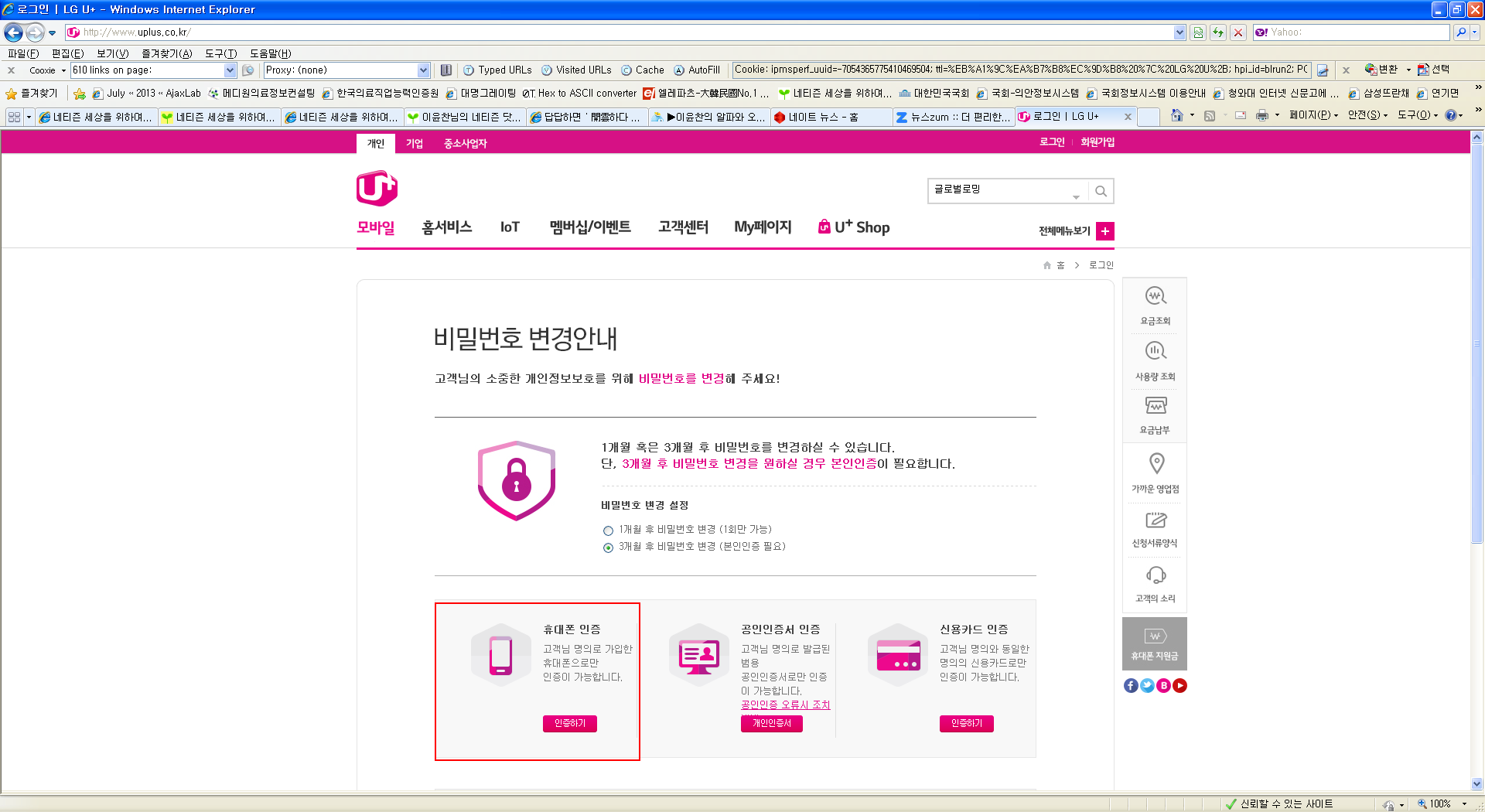Click the Yahoo search magnifier icon
The image size is (1485, 812).
[x=1461, y=32]
